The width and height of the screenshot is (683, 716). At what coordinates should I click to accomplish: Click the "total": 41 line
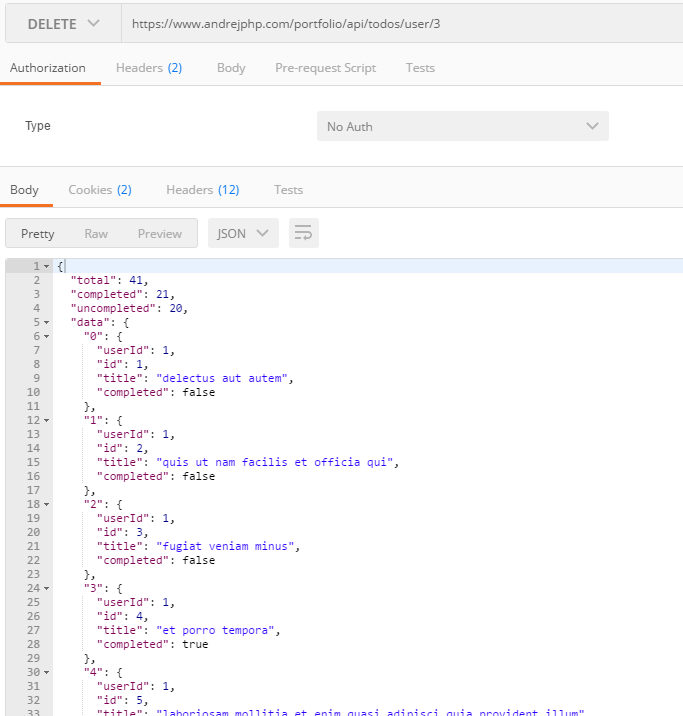[x=109, y=280]
